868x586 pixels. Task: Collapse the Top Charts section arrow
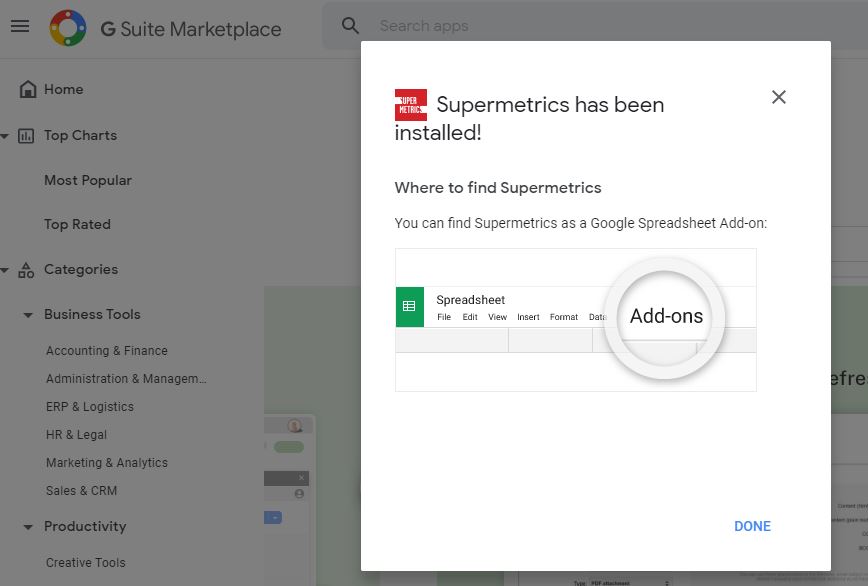click(4, 136)
